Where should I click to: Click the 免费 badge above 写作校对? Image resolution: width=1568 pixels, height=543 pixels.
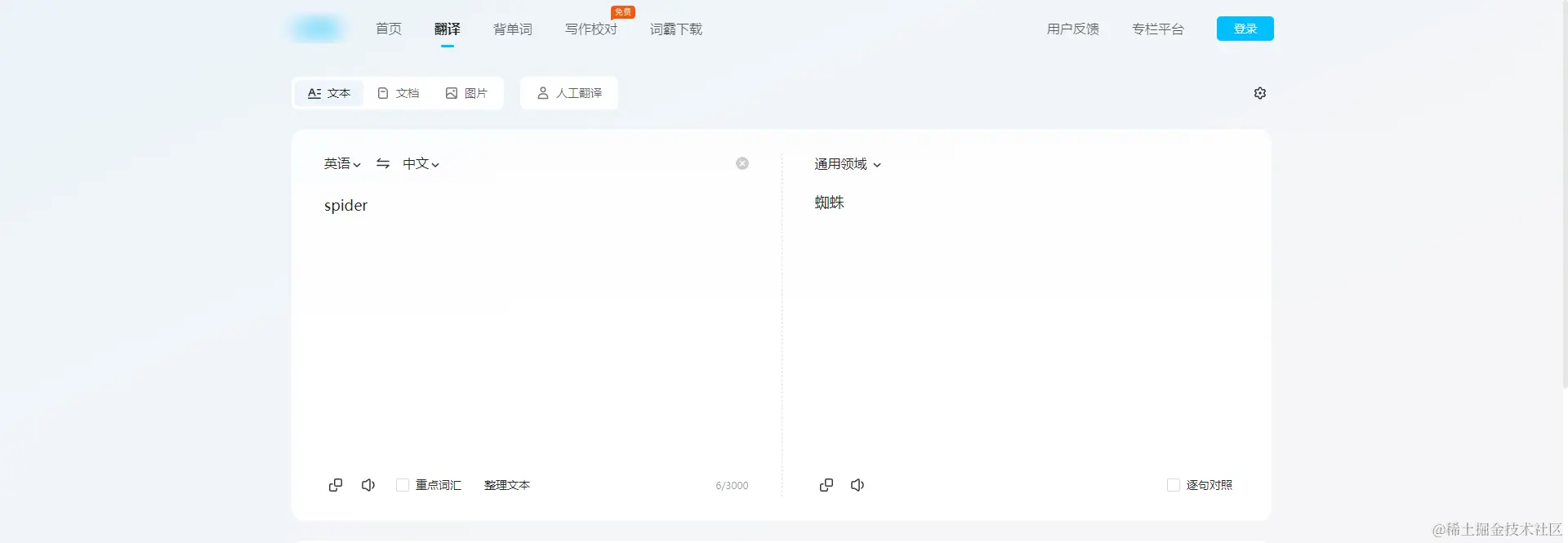[x=623, y=12]
